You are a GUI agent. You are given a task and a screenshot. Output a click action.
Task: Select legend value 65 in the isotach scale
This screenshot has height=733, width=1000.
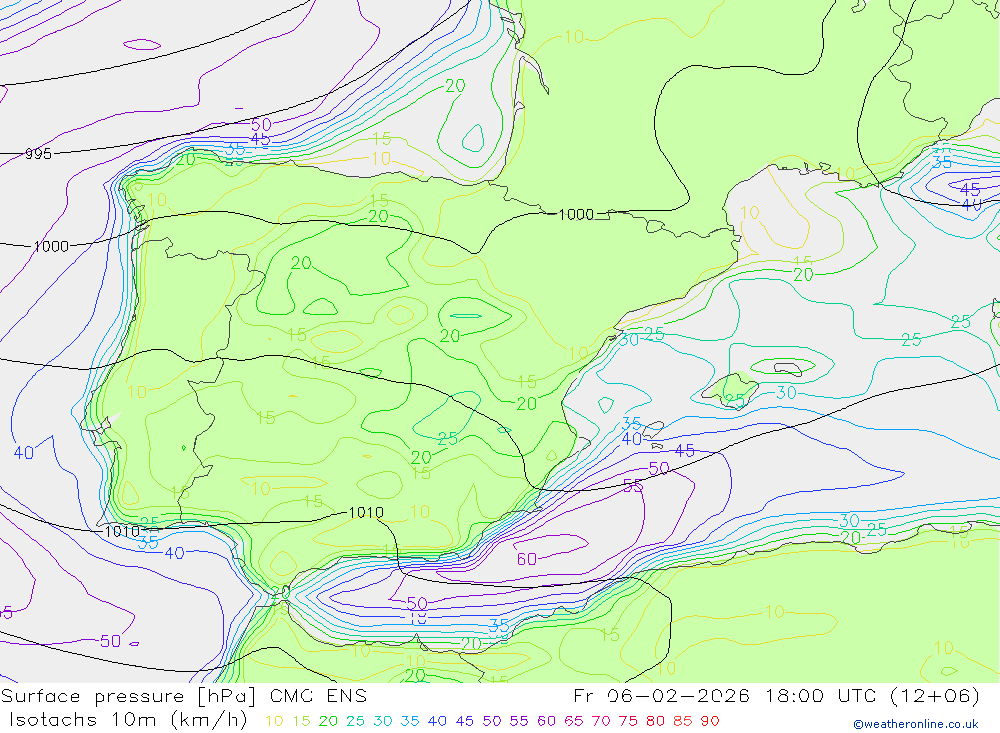tap(573, 721)
